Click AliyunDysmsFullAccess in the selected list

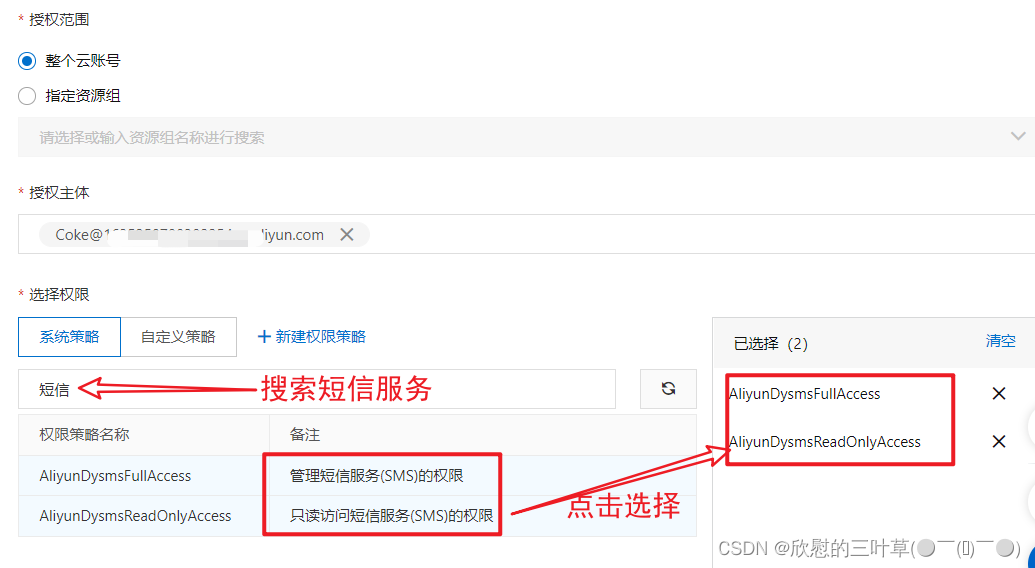click(805, 394)
